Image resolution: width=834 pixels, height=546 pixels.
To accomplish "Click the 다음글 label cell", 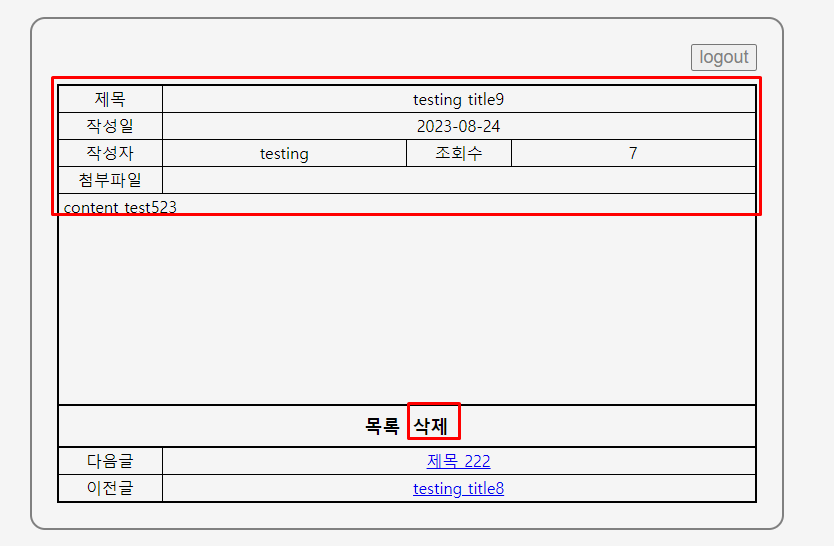I will click(110, 461).
